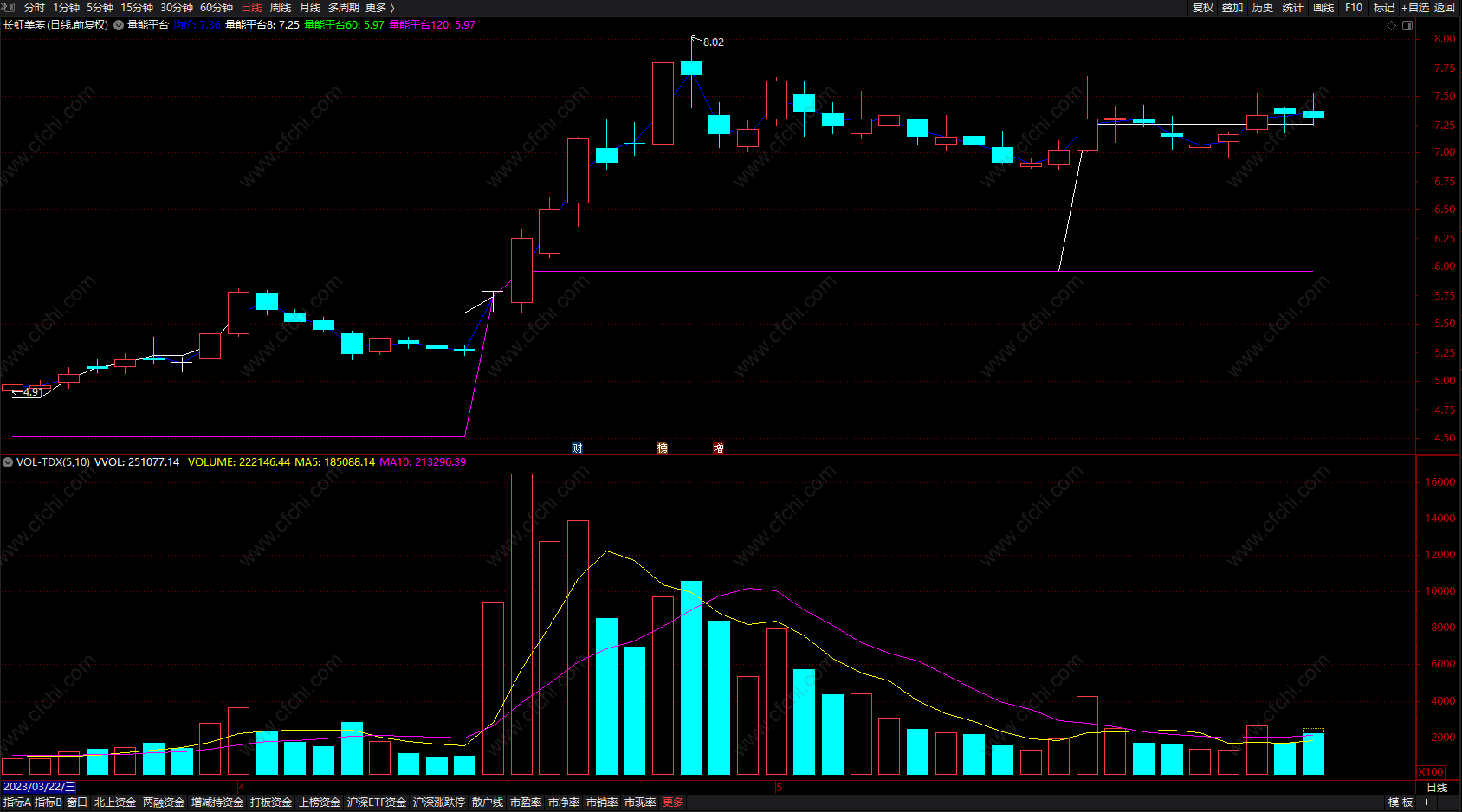The width and height of the screenshot is (1462, 812).
Task: Expand the VOL-TDX indicator dropdown arrow
Action: pos(8,462)
